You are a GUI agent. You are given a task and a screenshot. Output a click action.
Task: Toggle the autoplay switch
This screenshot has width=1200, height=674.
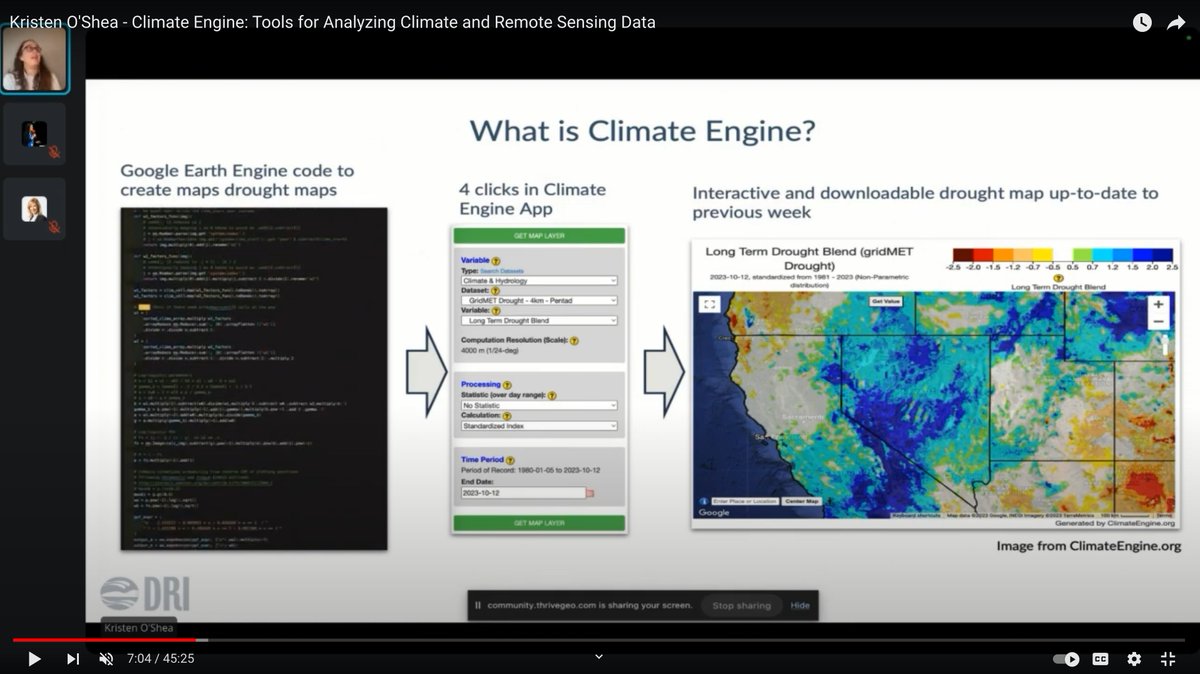[1067, 659]
